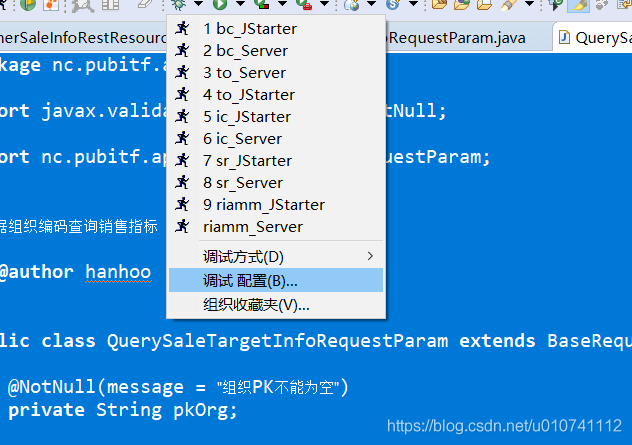
Task: Expand the 调试方式(D) submenu
Action: pos(275,257)
